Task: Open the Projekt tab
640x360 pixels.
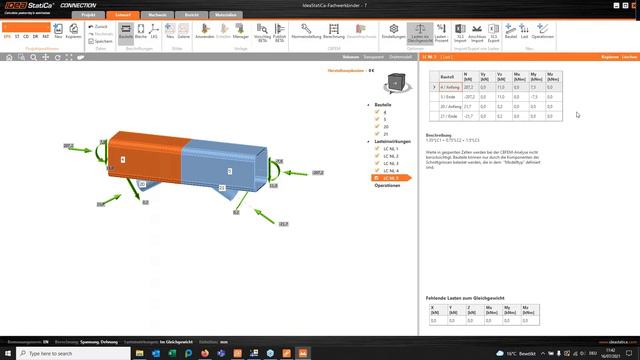Action: tap(89, 15)
